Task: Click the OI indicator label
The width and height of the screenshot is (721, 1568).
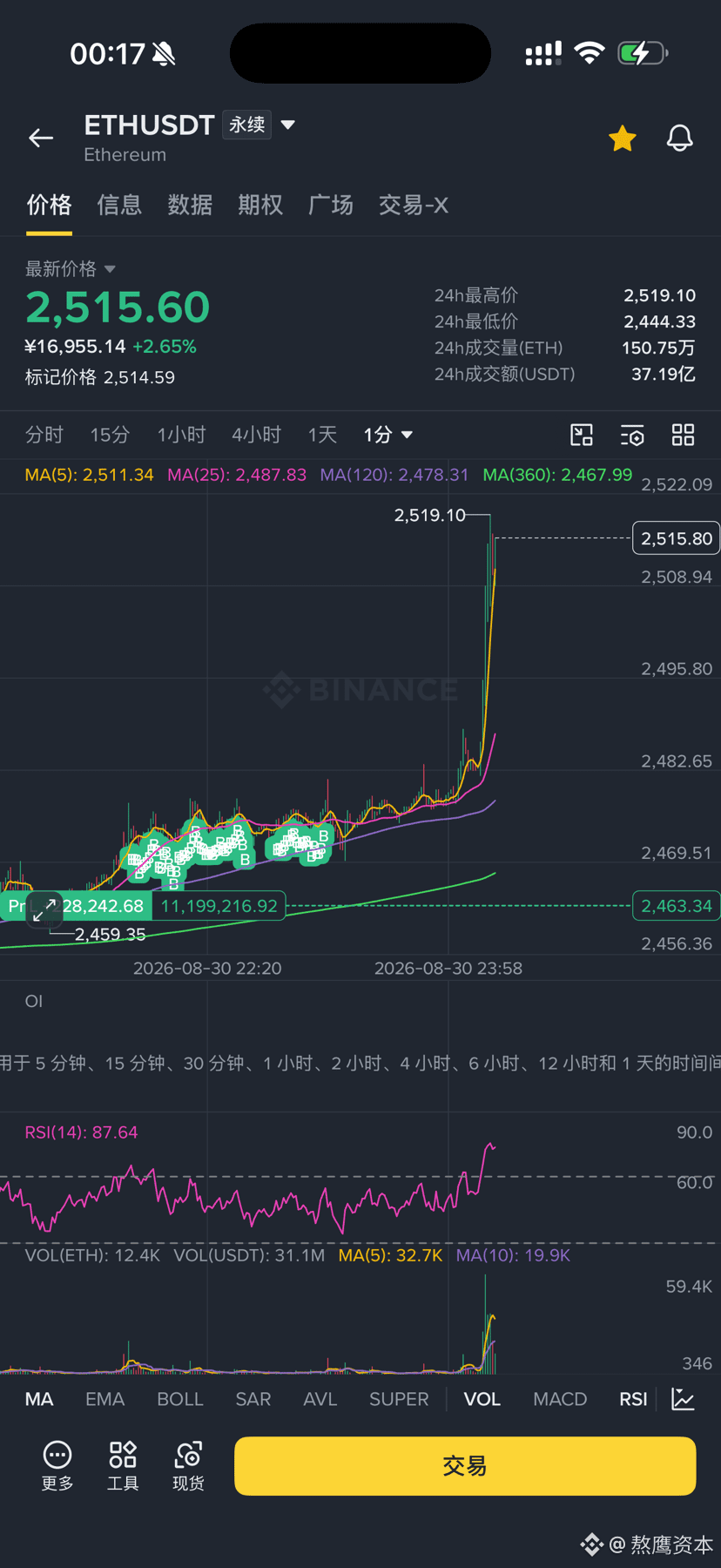Action: click(x=34, y=1002)
